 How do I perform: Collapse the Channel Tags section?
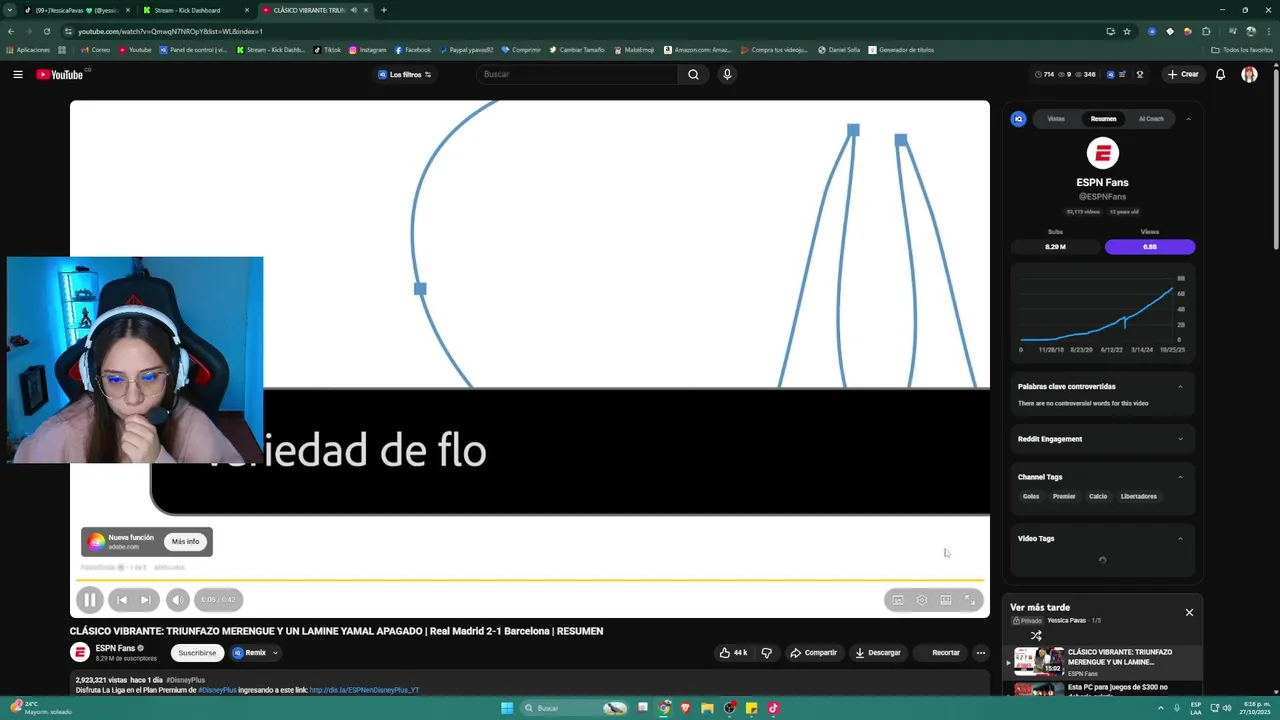click(x=1180, y=477)
